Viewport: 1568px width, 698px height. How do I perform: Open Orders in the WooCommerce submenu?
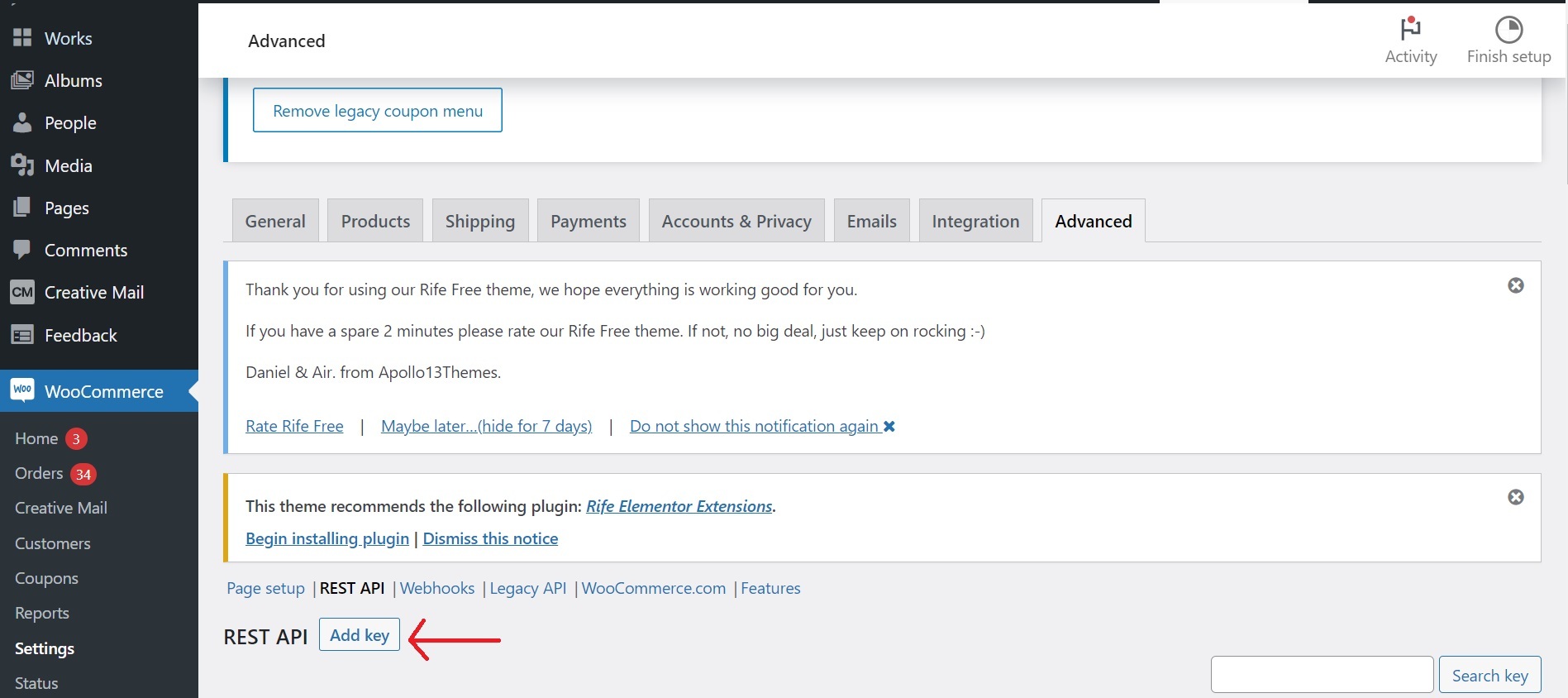pyautogui.click(x=39, y=473)
